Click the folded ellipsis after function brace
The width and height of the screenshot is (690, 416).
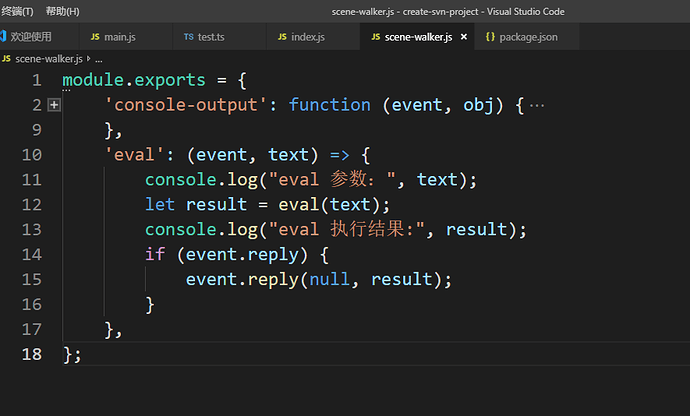537,106
